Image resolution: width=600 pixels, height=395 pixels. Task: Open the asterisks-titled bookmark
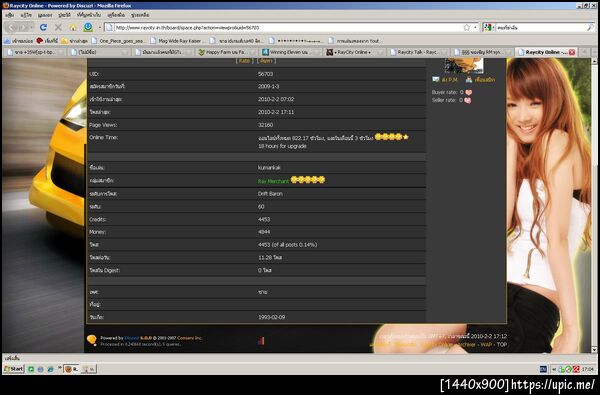295,40
